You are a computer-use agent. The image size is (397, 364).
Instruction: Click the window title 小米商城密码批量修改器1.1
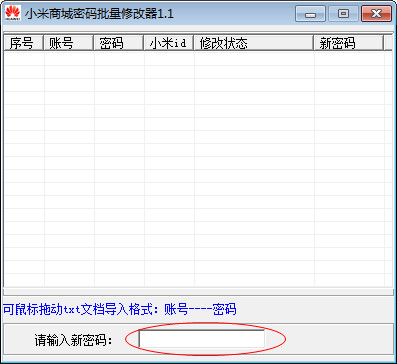[x=99, y=14]
